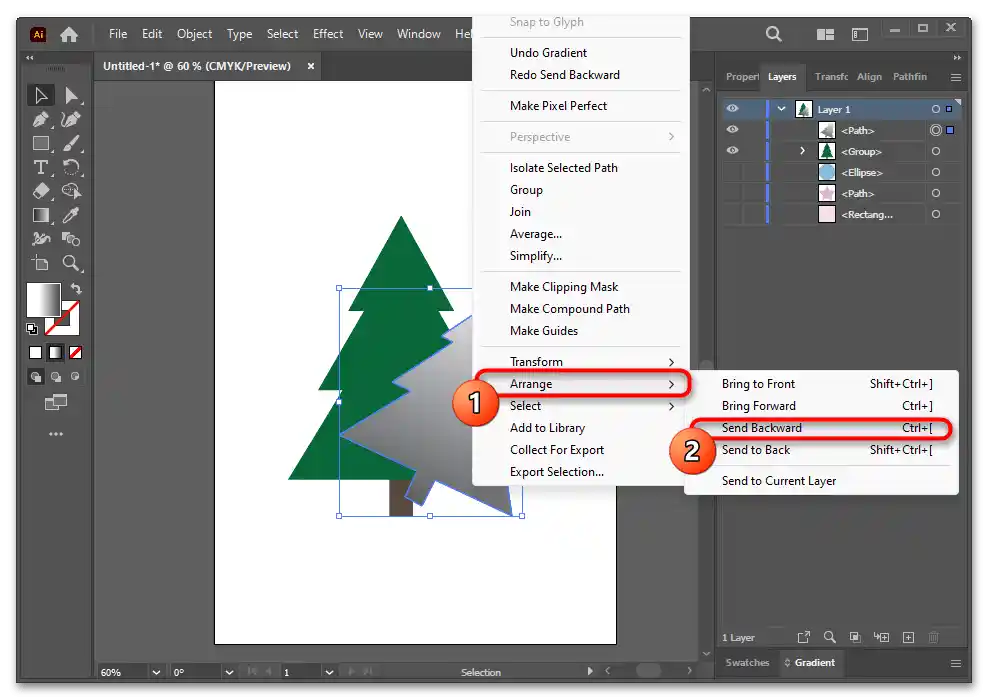Show the hidden <Rectang...> sublayer
The image size is (988, 699).
pyautogui.click(x=732, y=214)
